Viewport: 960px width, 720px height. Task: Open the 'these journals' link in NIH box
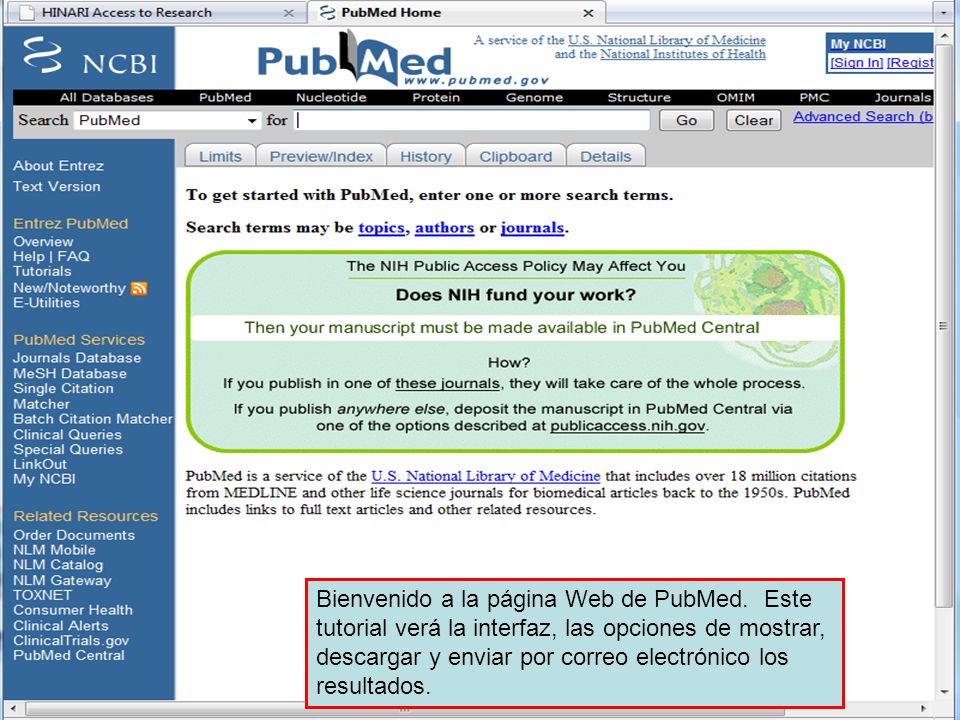(x=448, y=384)
